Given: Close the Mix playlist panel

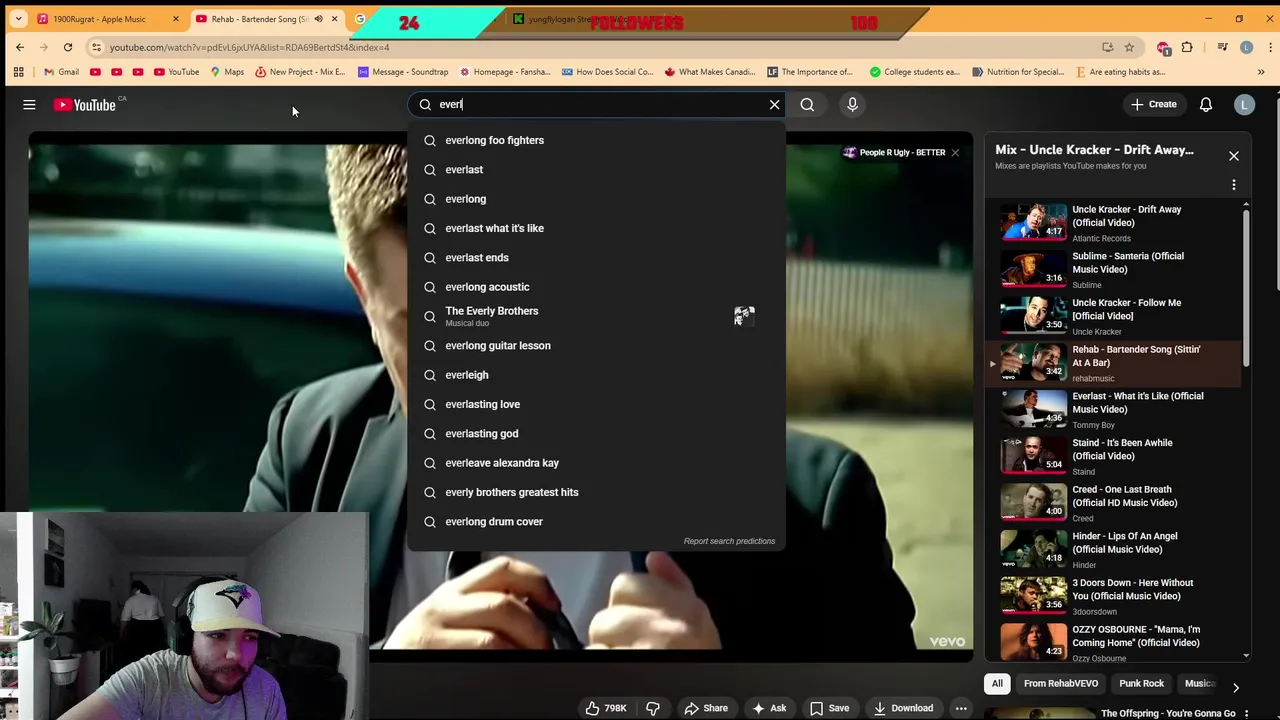Looking at the screenshot, I should point(1233,156).
